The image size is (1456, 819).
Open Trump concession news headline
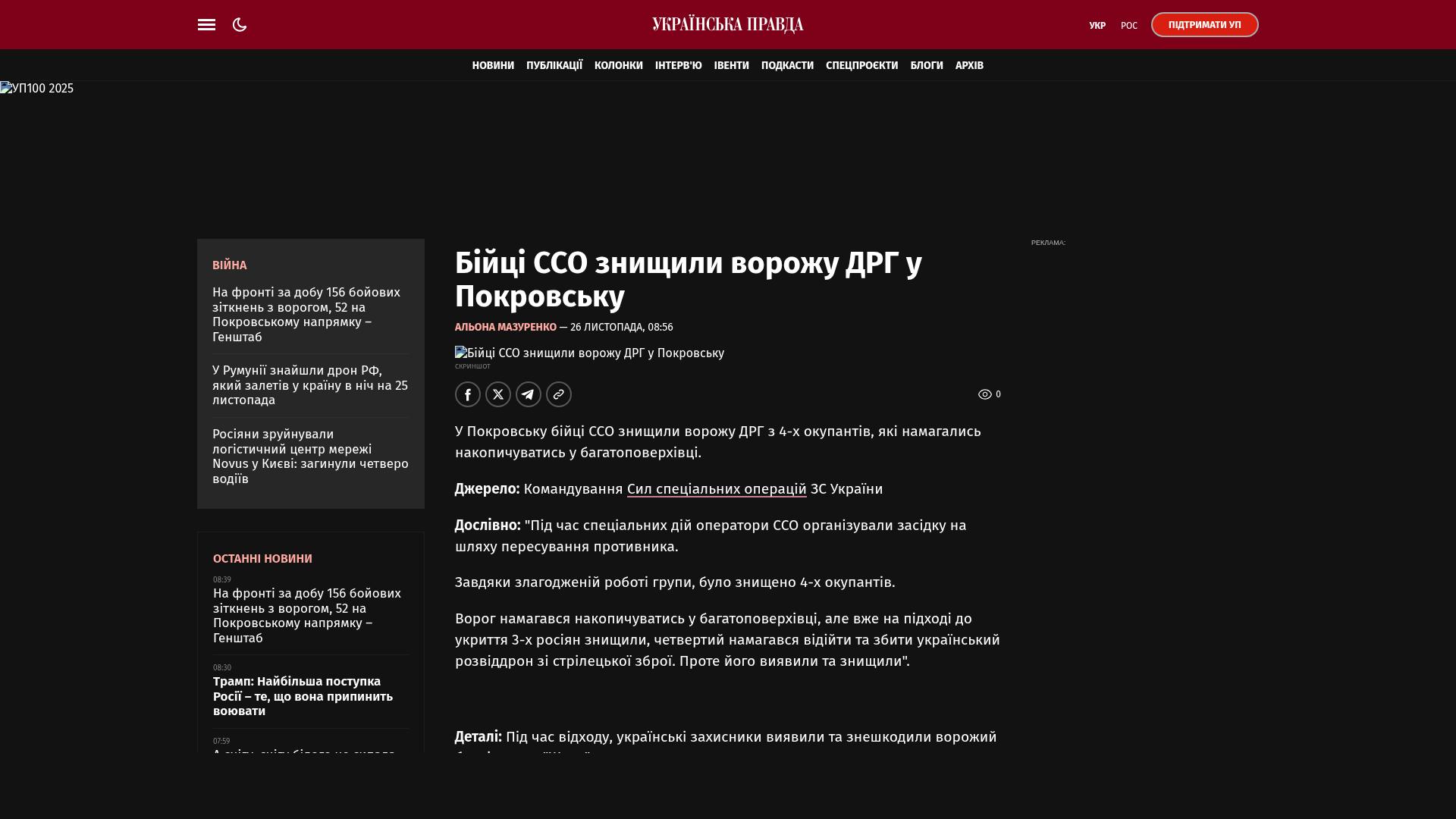point(303,696)
